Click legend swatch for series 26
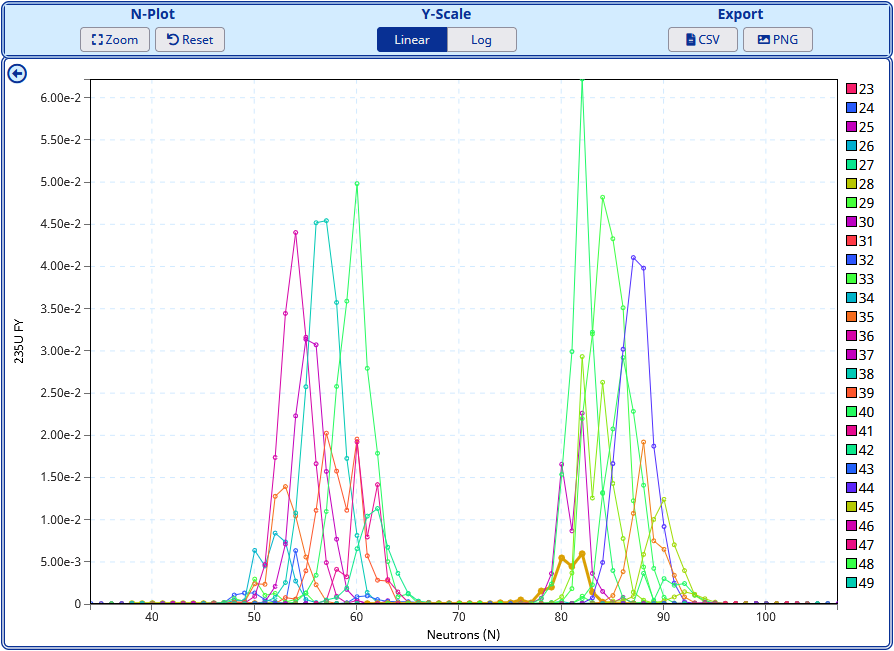The width and height of the screenshot is (894, 651). (x=851, y=146)
